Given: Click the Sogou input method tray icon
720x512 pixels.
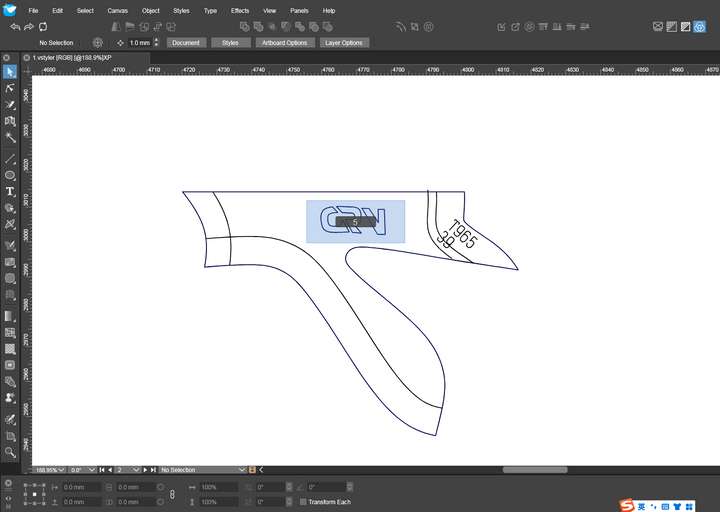Looking at the screenshot, I should tap(627, 506).
